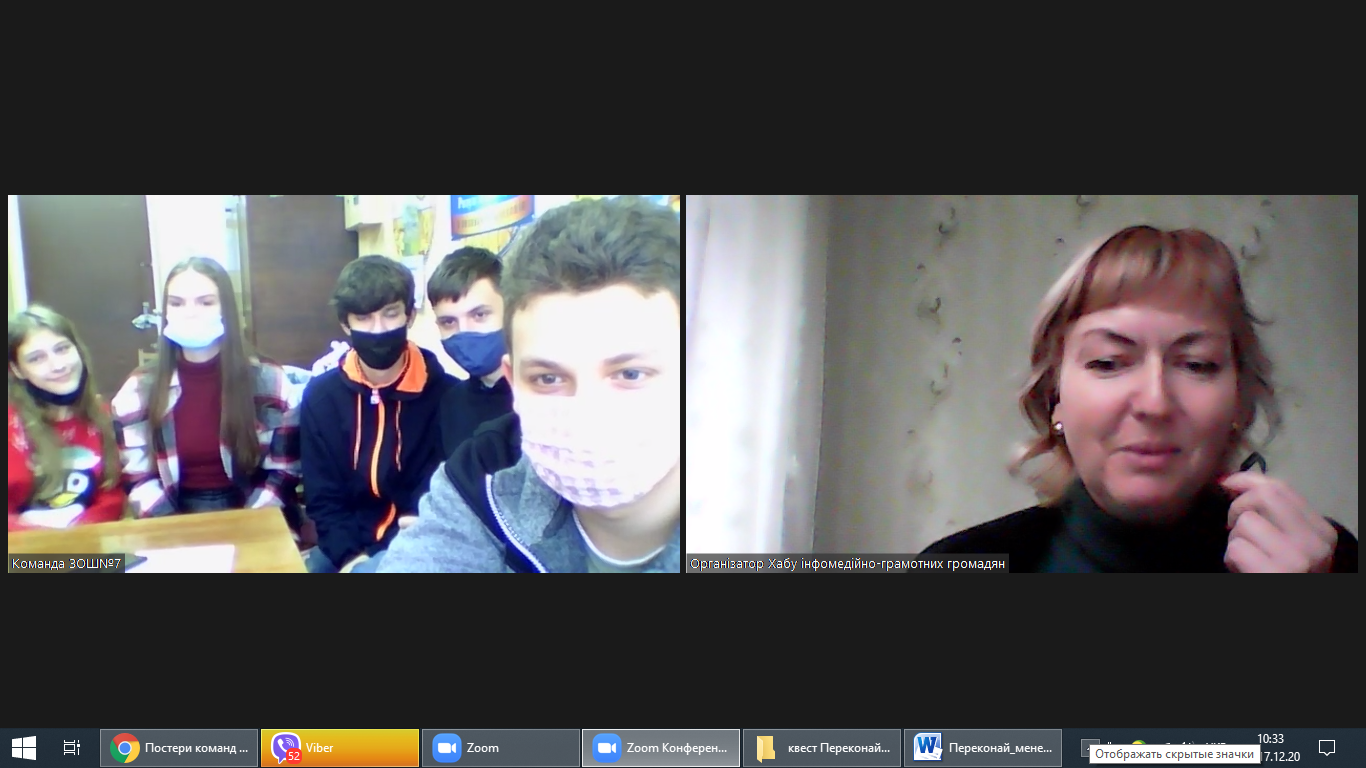This screenshot has width=1366, height=768.
Task: Open Viber with 52 unread messages
Action: click(x=339, y=747)
